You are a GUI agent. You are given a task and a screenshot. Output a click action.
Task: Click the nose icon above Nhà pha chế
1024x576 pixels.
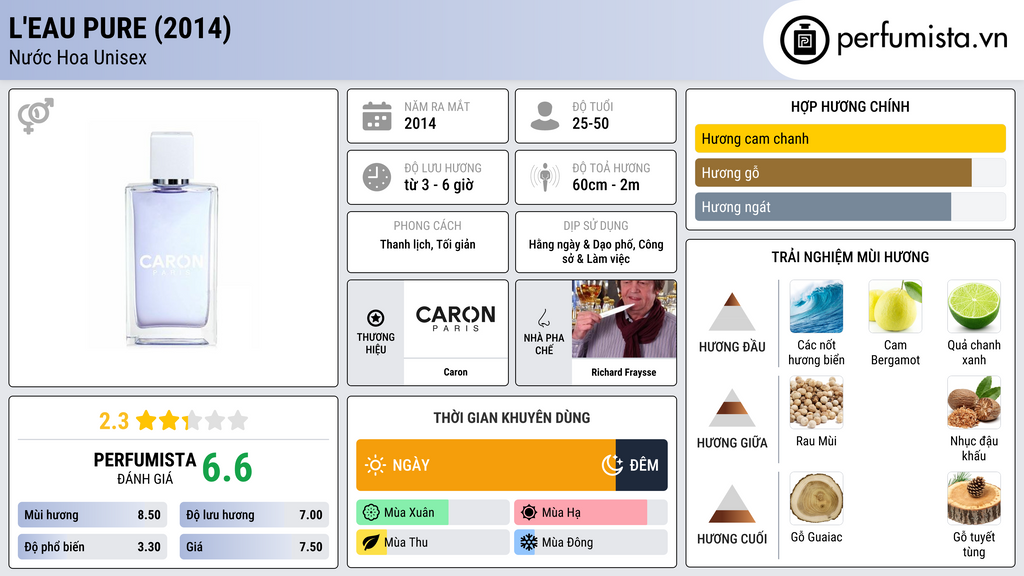click(543, 319)
